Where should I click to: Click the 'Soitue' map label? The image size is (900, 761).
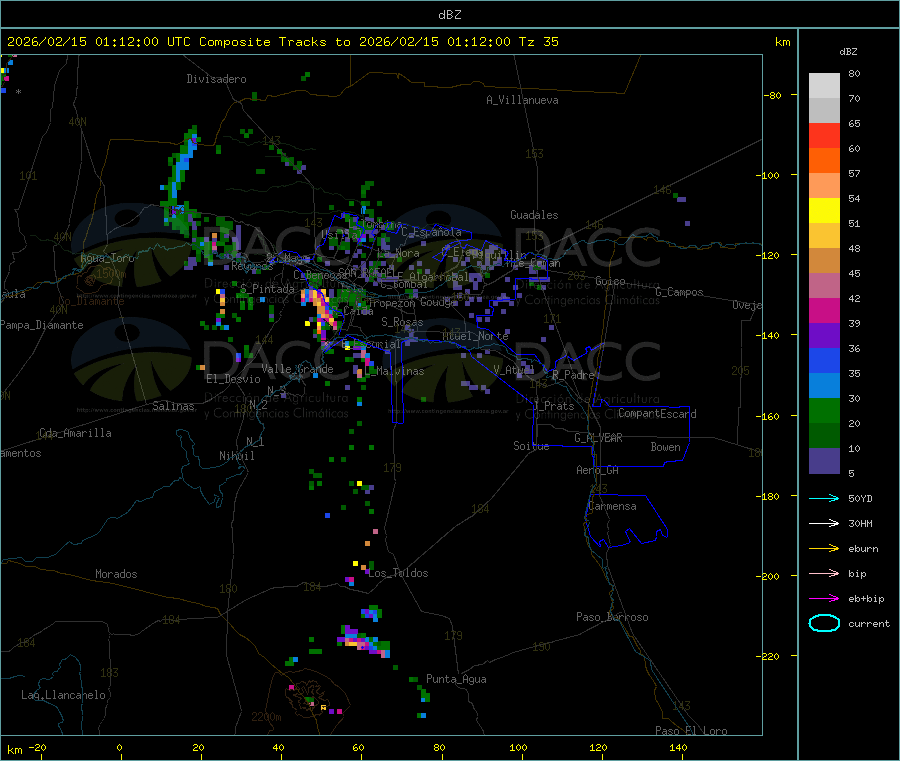(532, 446)
